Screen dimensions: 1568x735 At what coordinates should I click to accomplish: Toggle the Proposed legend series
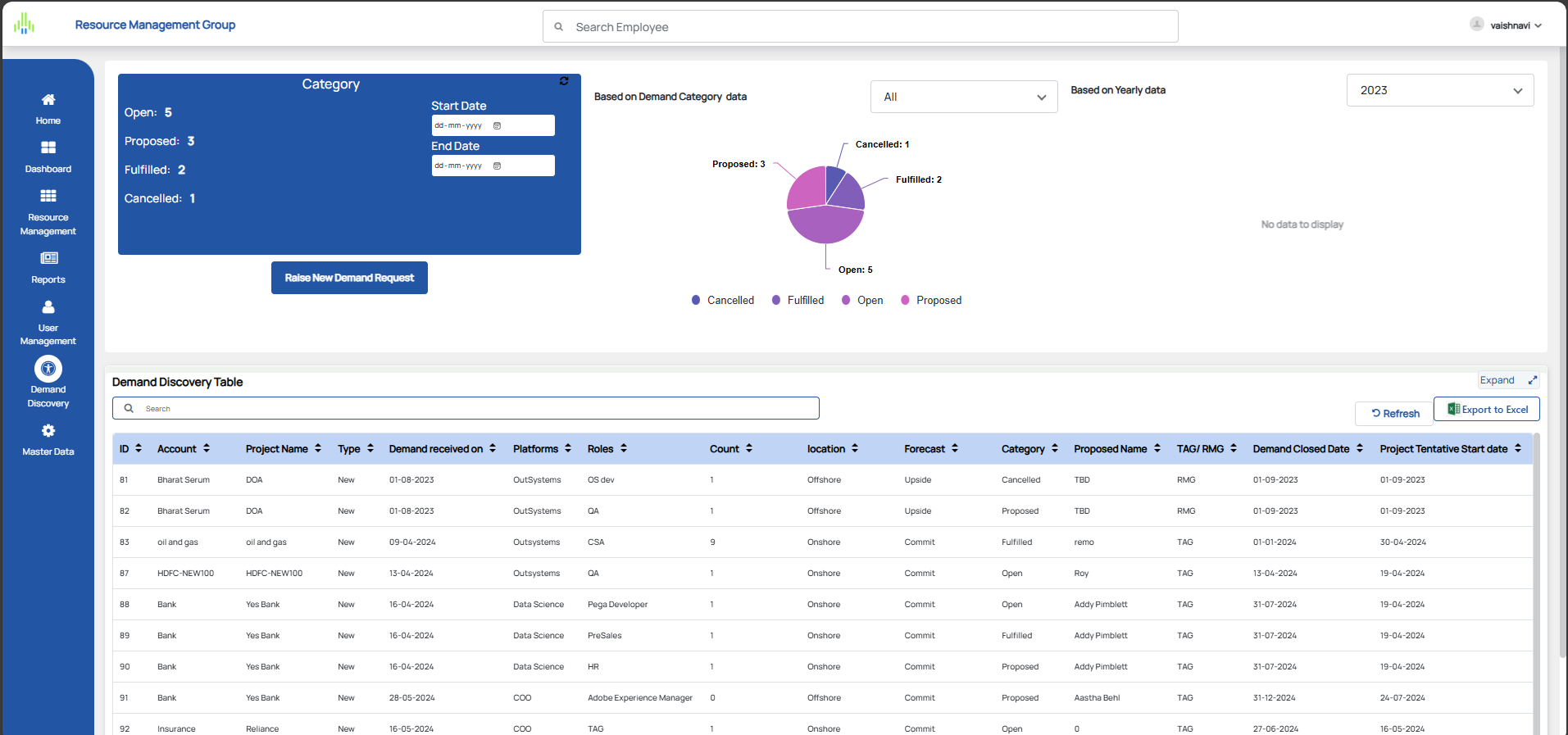[931, 301]
